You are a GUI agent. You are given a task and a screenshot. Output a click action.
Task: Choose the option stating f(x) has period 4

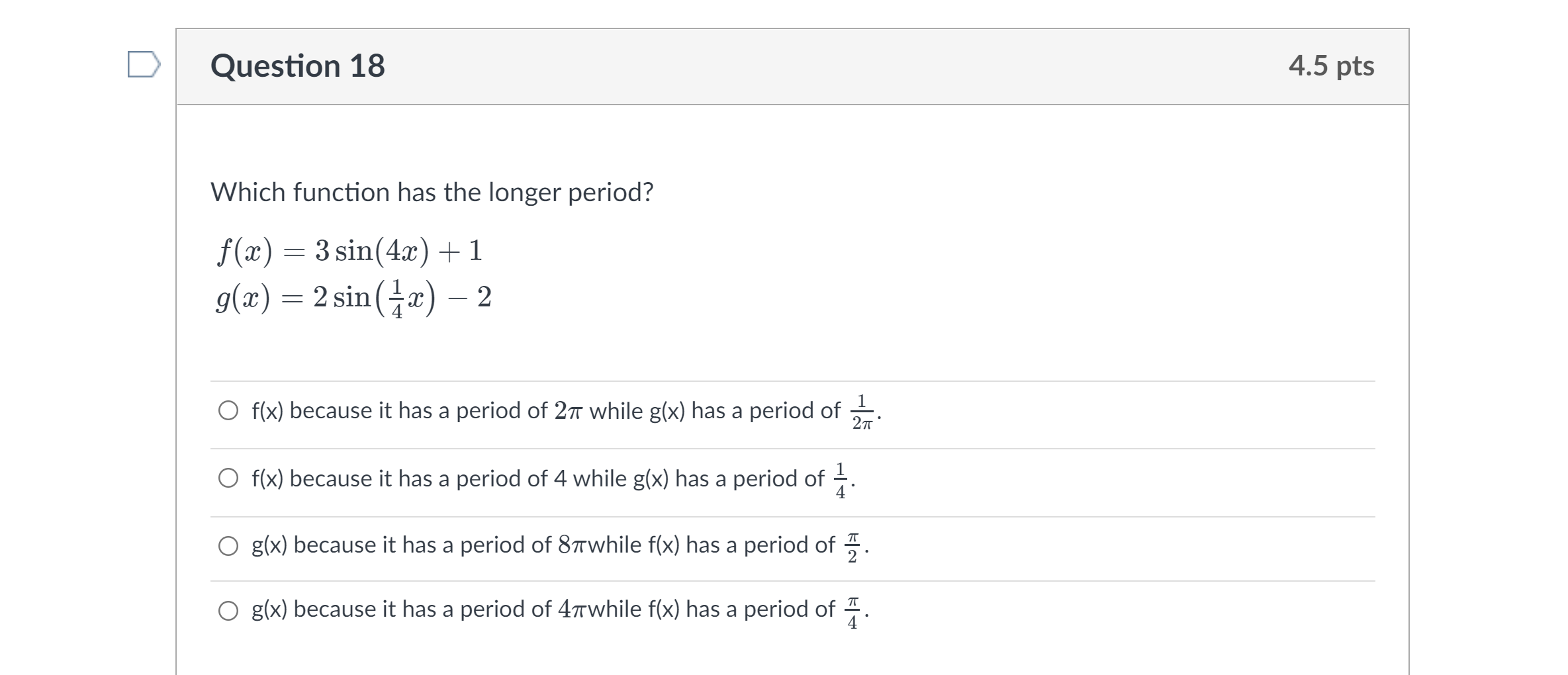(x=228, y=478)
